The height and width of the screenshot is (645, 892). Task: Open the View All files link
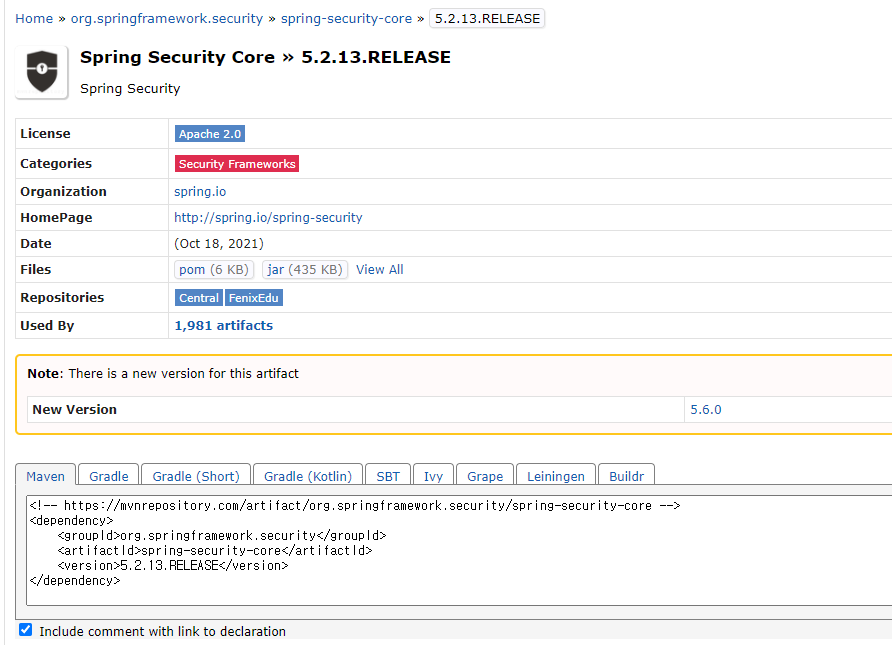[x=379, y=270]
